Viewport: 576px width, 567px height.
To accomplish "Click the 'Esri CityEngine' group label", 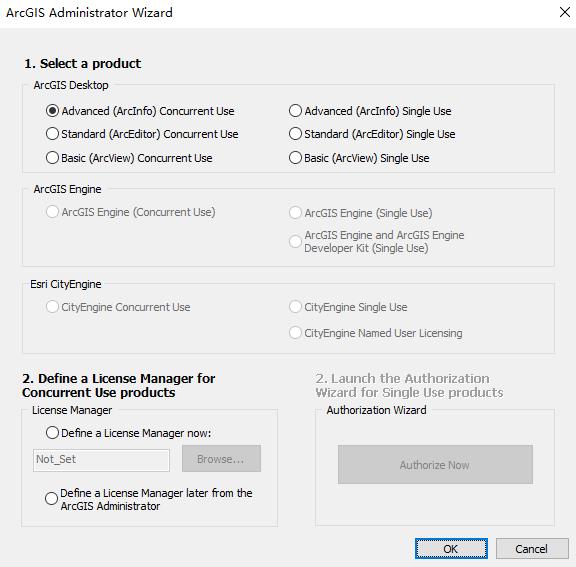I will coord(66,284).
